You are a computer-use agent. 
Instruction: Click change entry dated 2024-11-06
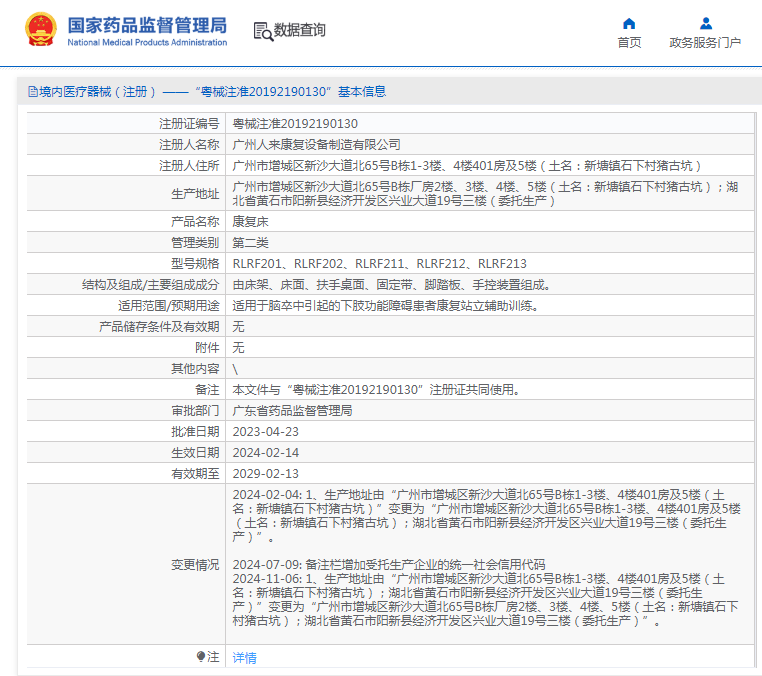pos(485,600)
